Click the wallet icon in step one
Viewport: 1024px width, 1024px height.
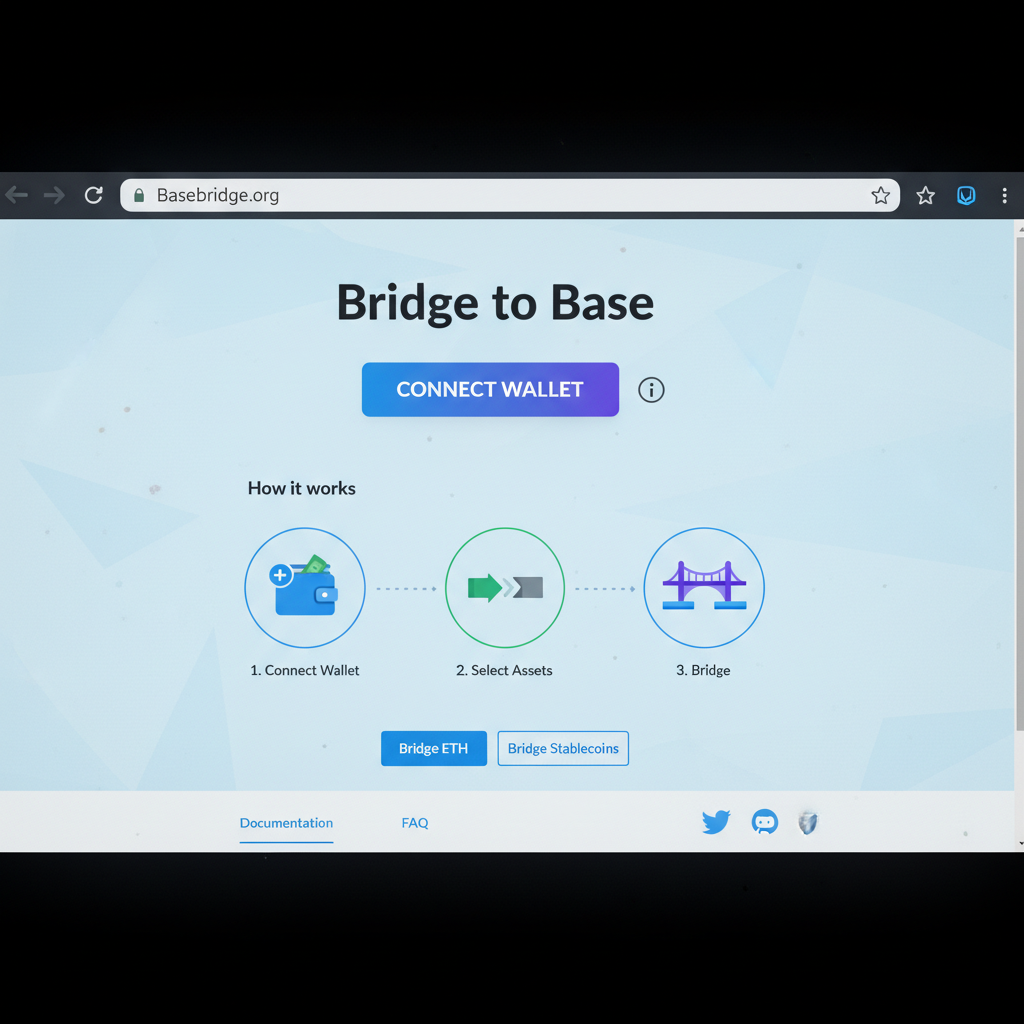point(304,588)
